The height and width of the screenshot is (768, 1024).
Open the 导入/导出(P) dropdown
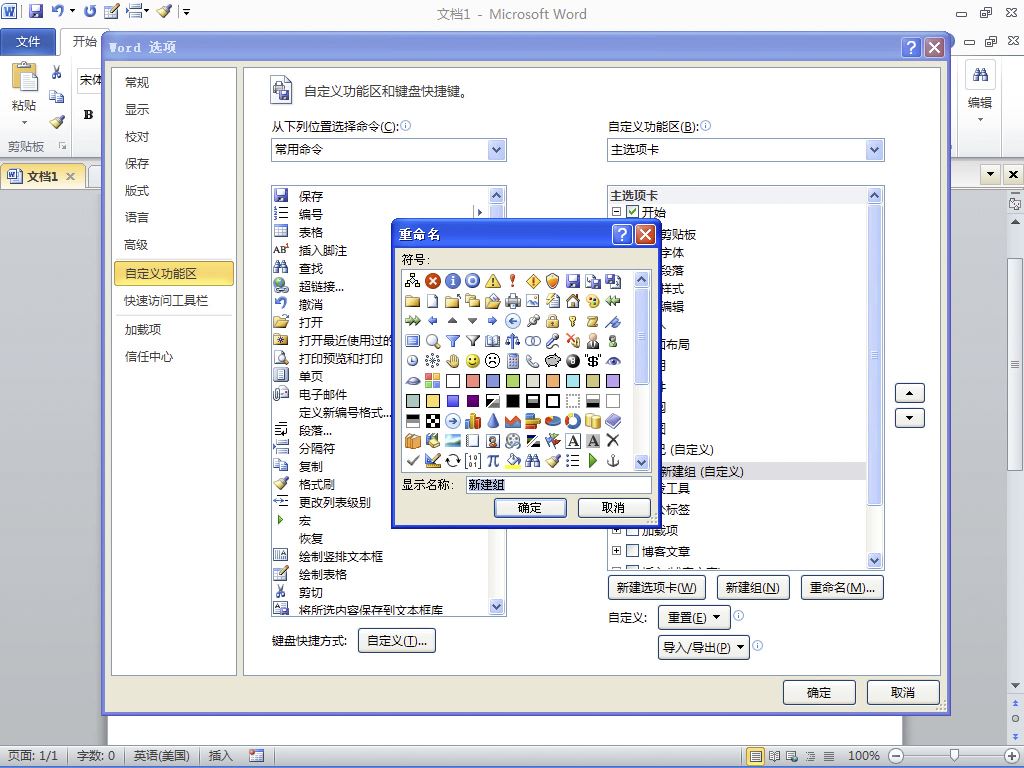click(x=703, y=648)
